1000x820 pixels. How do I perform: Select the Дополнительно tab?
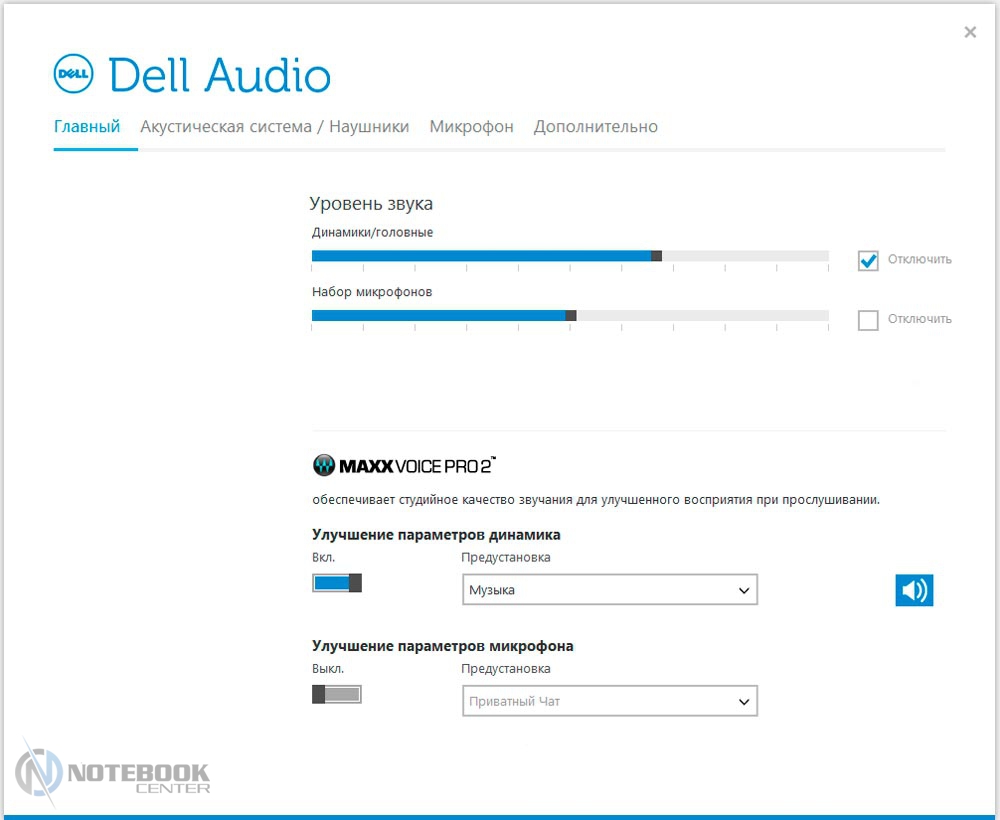(x=596, y=127)
